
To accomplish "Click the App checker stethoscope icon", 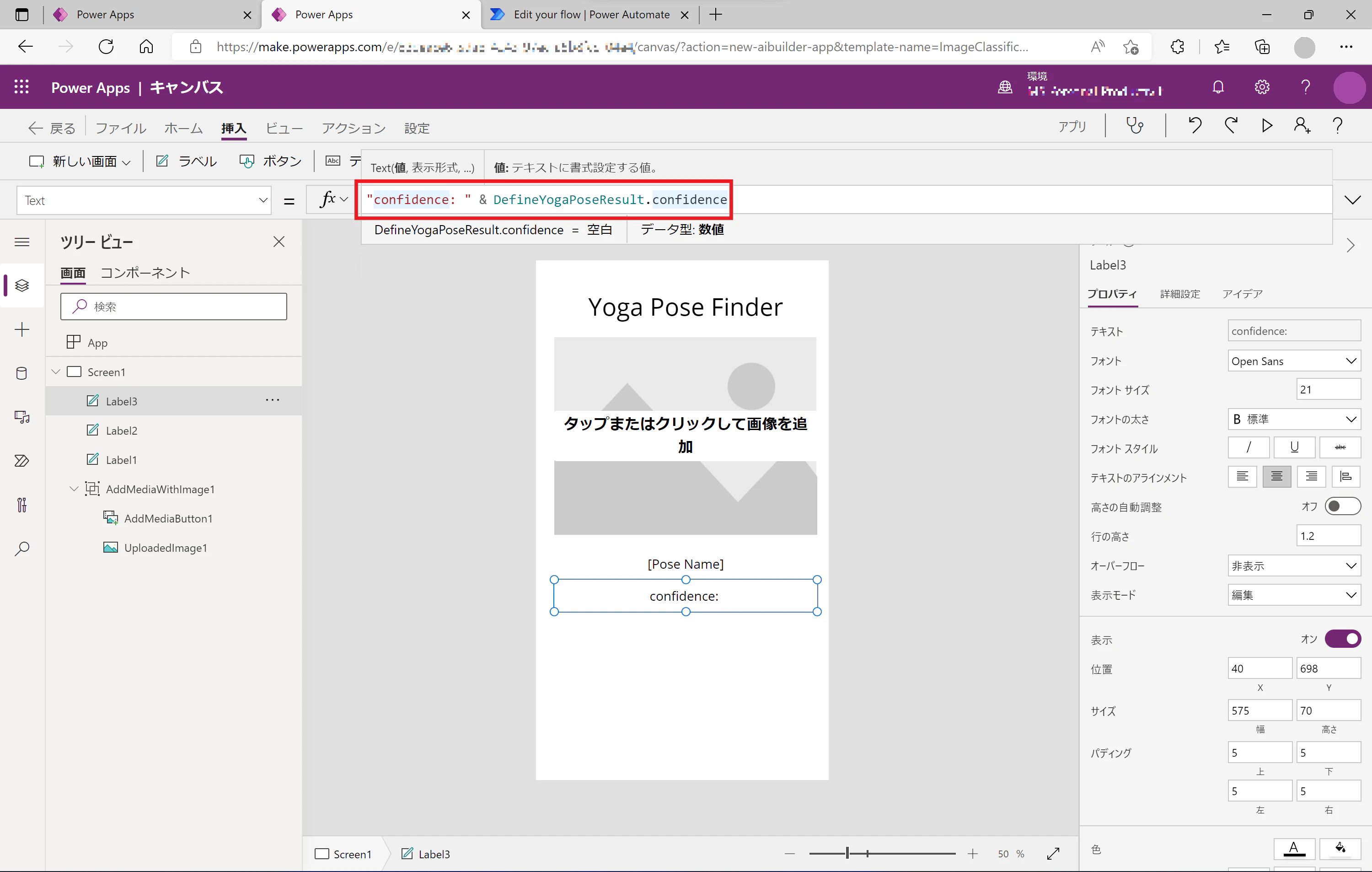I will pyautogui.click(x=1134, y=126).
